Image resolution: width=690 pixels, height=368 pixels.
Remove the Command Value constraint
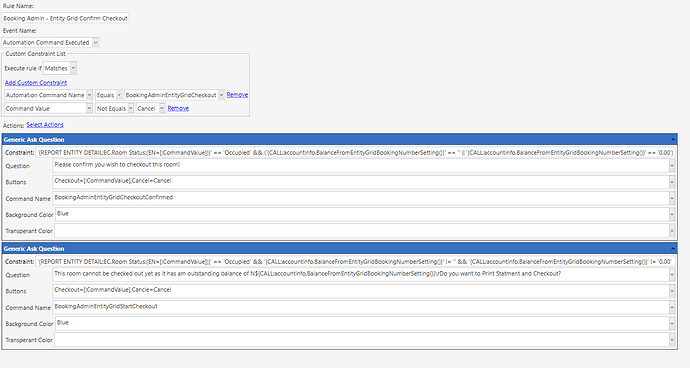pyautogui.click(x=178, y=108)
